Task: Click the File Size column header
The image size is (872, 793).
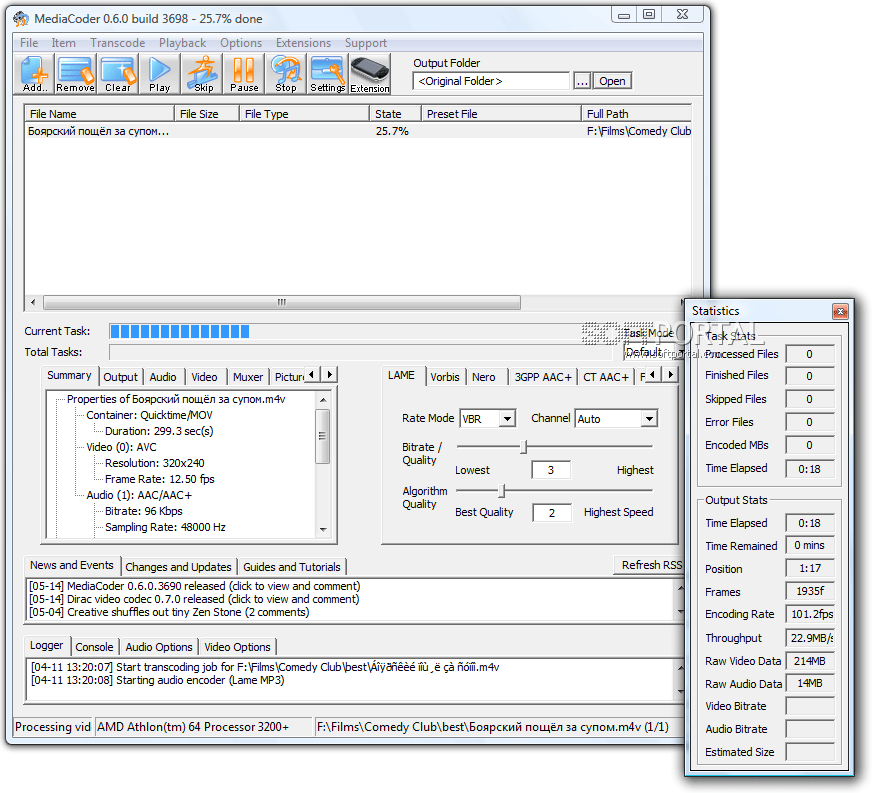Action: point(207,114)
